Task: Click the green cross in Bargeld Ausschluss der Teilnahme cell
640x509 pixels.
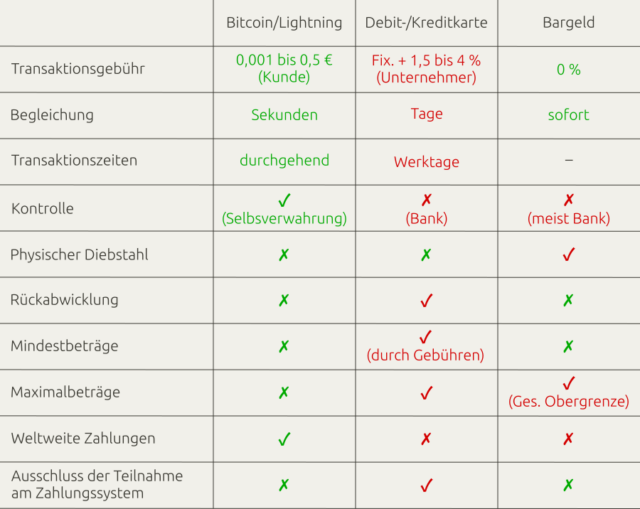Action: [x=569, y=486]
